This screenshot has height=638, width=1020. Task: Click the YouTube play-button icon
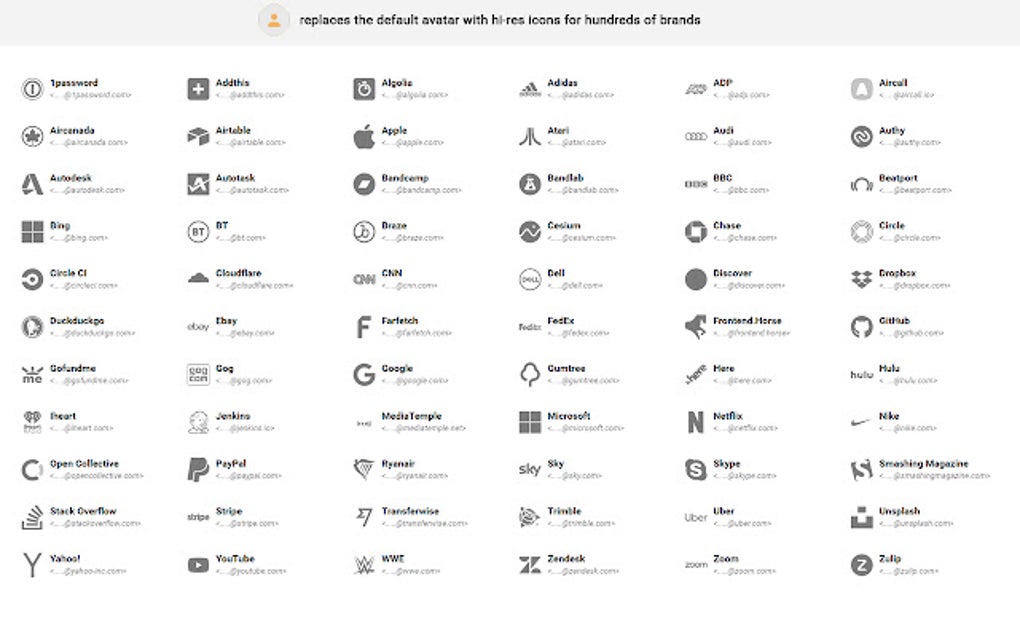pyautogui.click(x=196, y=565)
